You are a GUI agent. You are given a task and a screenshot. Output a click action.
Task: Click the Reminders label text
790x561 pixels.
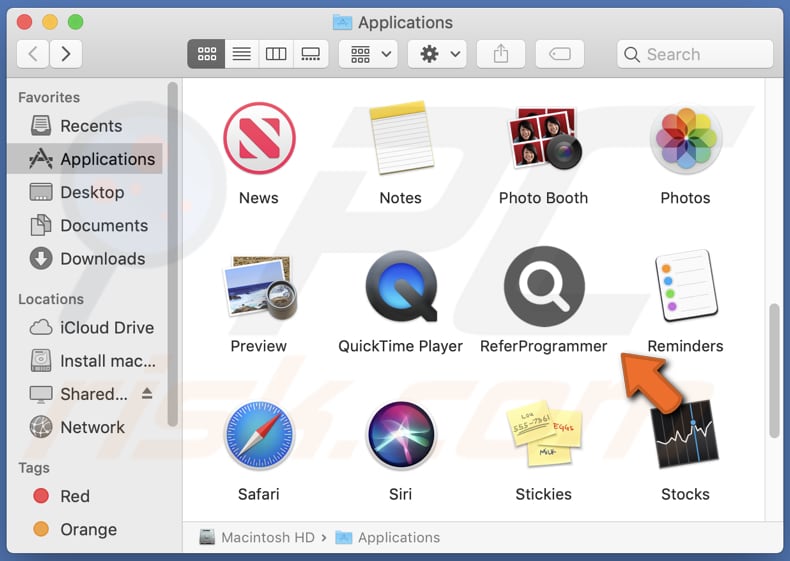pyautogui.click(x=686, y=346)
